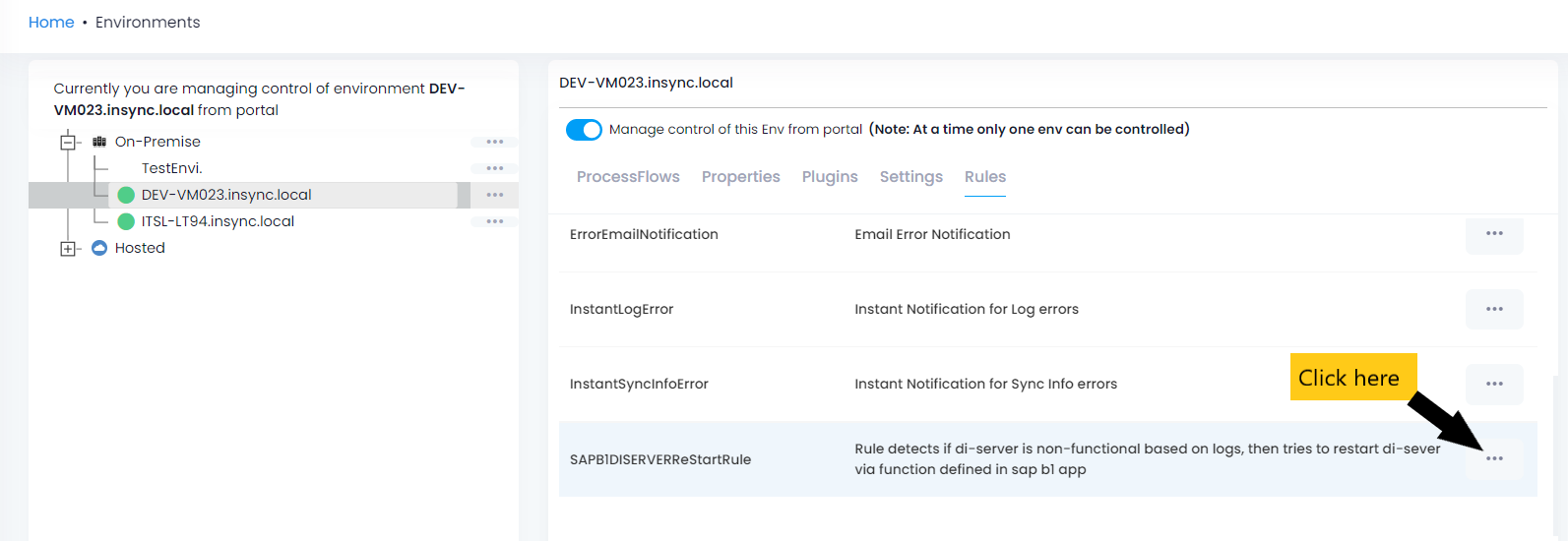This screenshot has width=1568, height=541.
Task: Select TestEnvi. in environment tree
Action: pyautogui.click(x=171, y=168)
